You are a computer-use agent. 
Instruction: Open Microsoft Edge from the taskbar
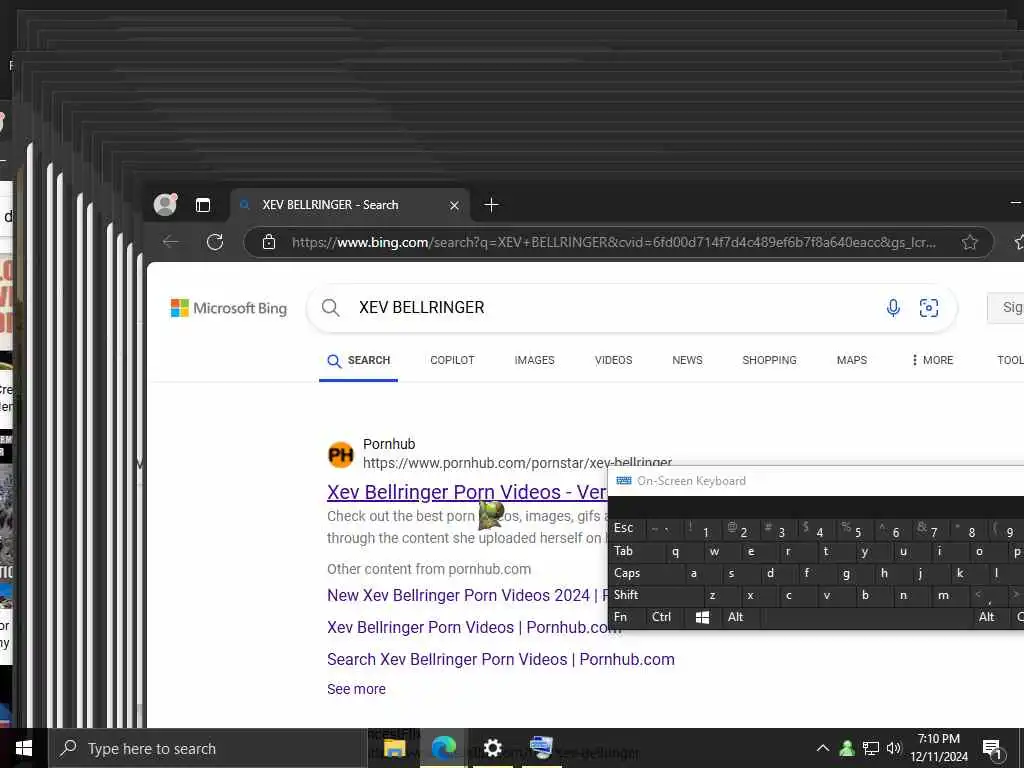coord(443,748)
